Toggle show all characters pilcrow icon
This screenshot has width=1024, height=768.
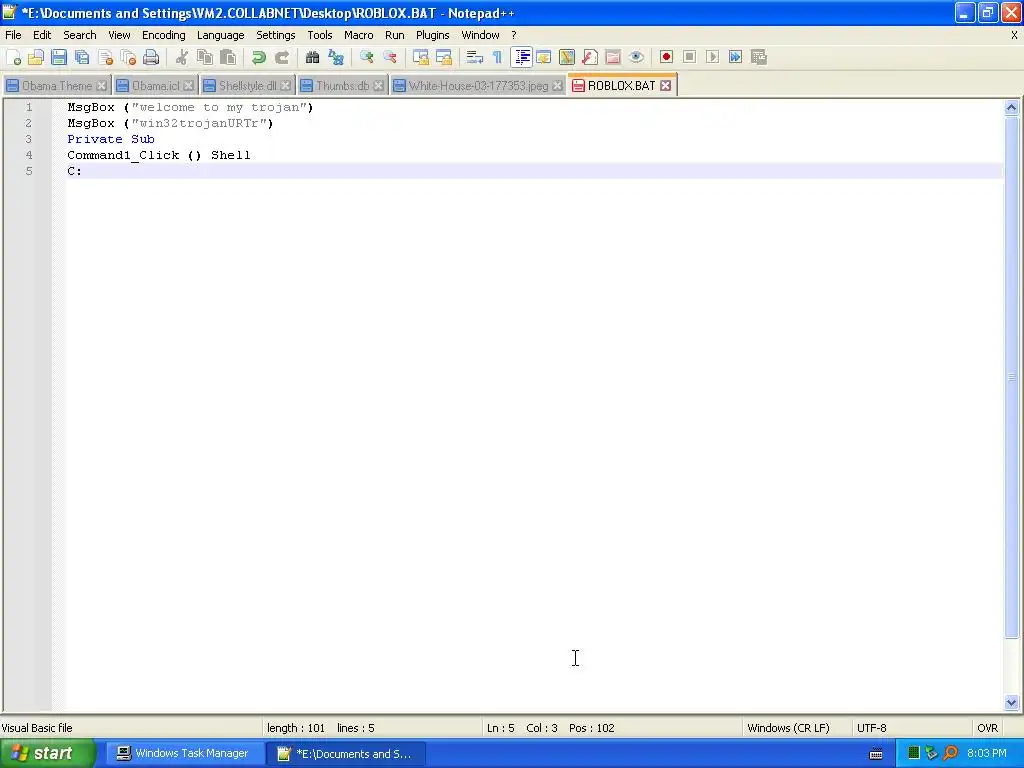click(497, 57)
